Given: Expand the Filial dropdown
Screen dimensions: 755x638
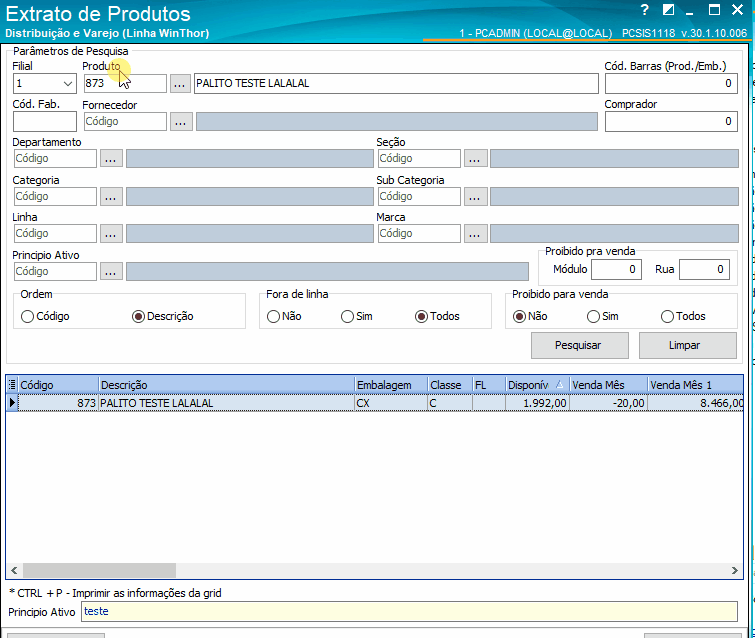Looking at the screenshot, I should coord(68,84).
